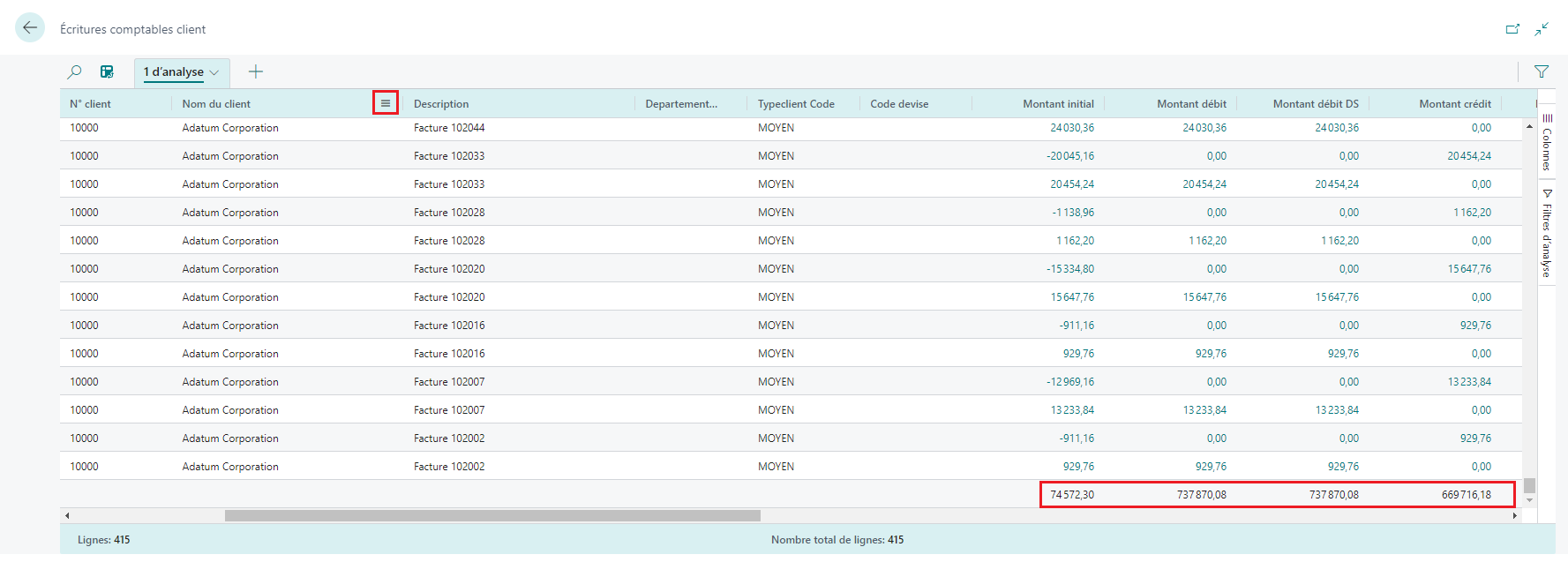Click total Montant initial 74 572,30
Image resolution: width=1568 pixels, height=562 pixels.
tap(1071, 495)
